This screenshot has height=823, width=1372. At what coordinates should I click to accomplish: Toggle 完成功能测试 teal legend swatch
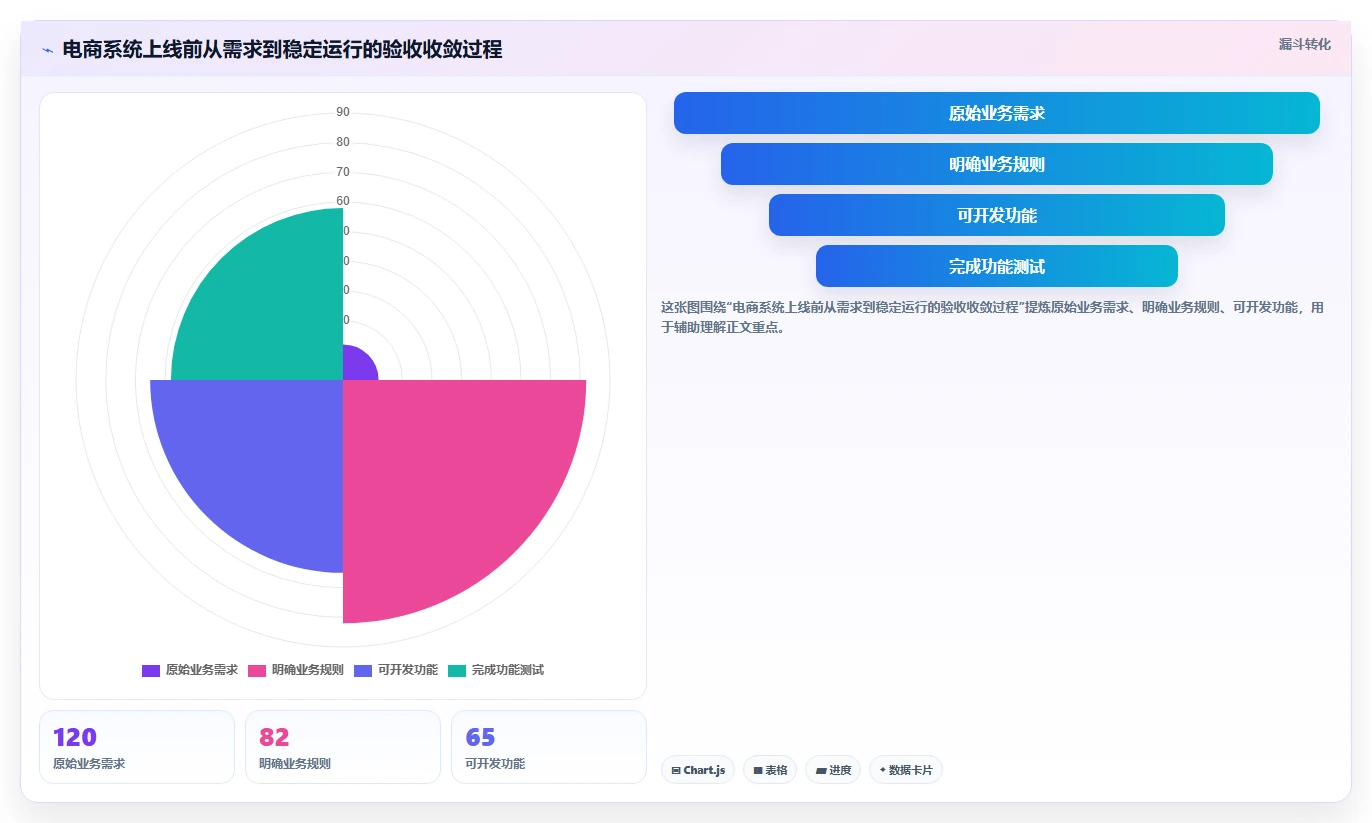pos(457,670)
